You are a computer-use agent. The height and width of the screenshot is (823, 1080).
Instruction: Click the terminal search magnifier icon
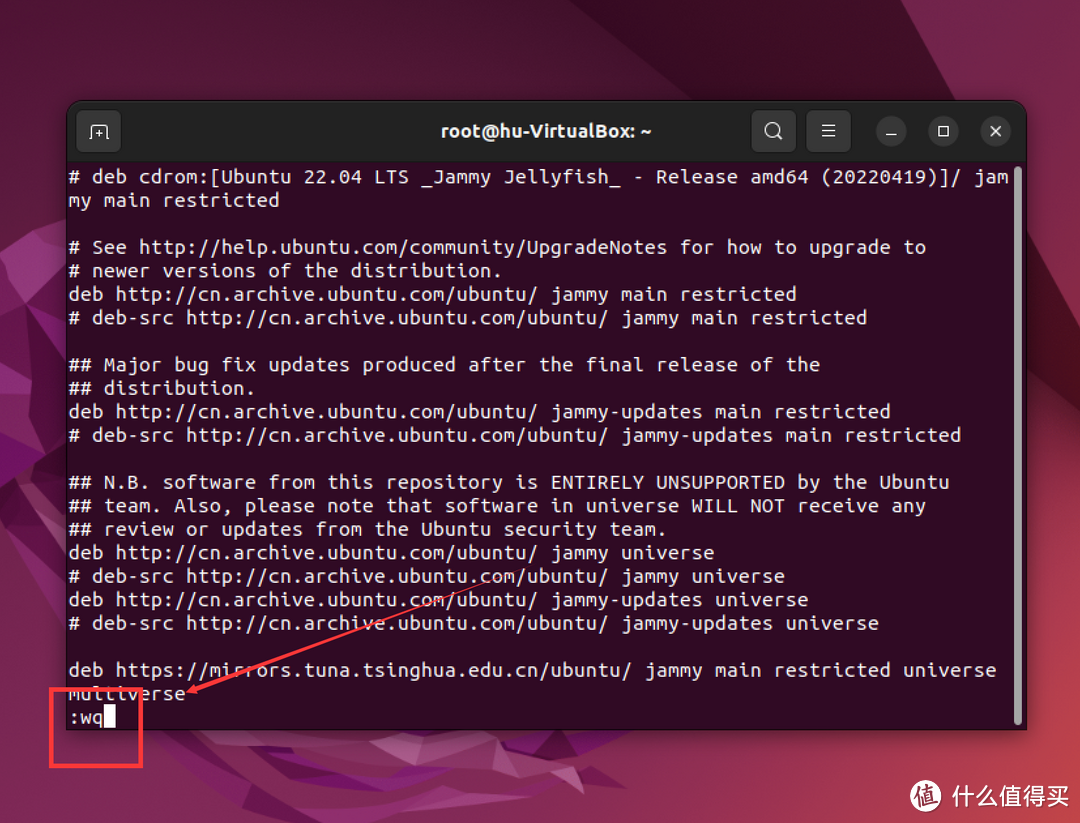(773, 132)
